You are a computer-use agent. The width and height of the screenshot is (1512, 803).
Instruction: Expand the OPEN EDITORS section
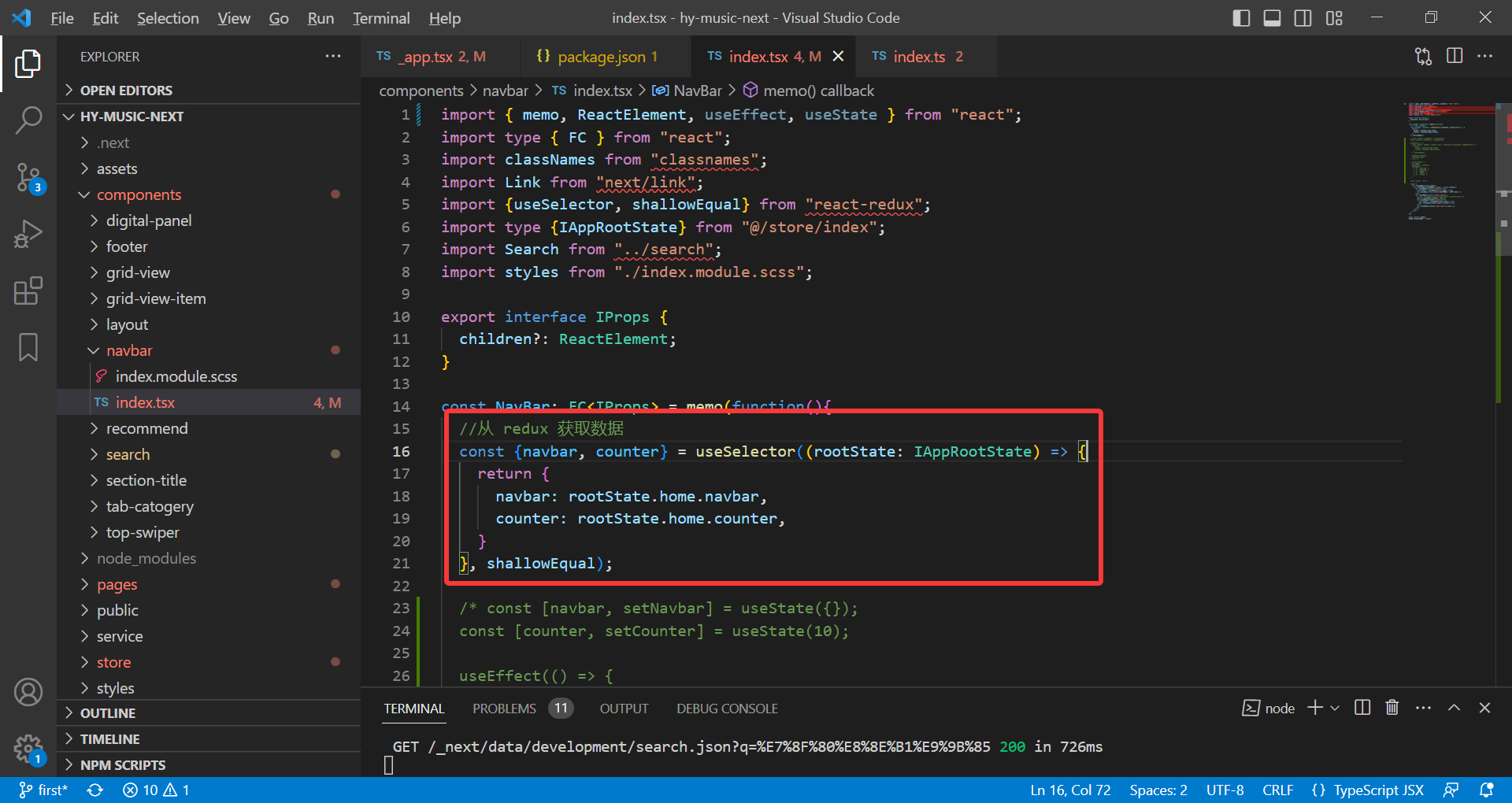(209, 91)
